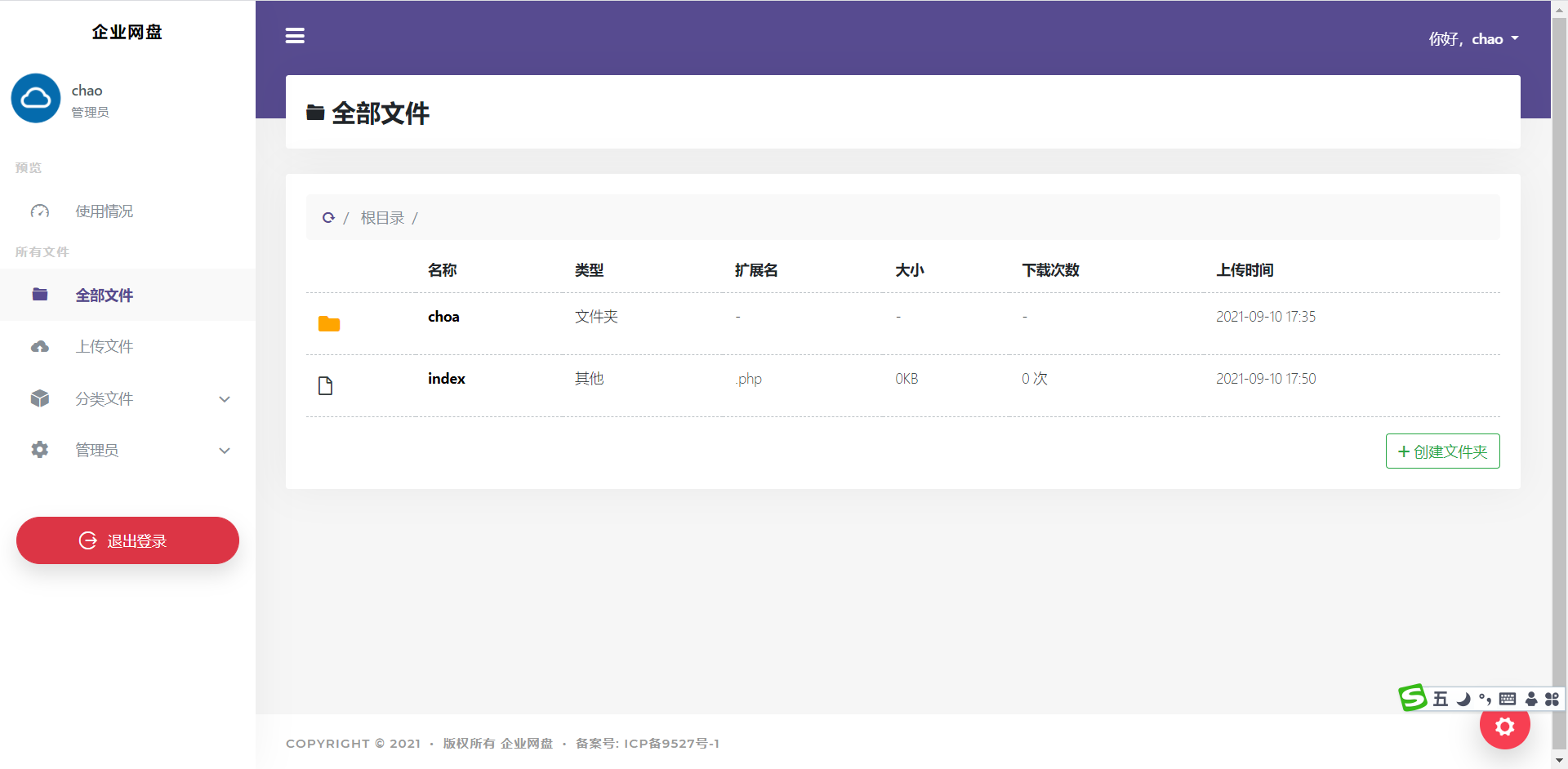Click the 其他 type cell
Screen dimensions: 1568x769
pyautogui.click(x=590, y=379)
